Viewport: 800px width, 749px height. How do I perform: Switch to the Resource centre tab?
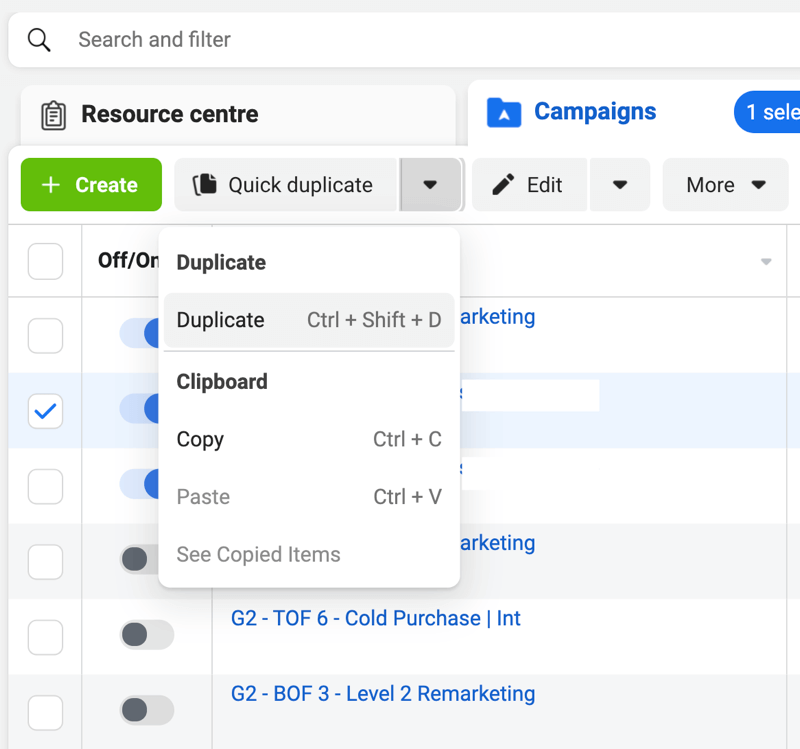(169, 115)
